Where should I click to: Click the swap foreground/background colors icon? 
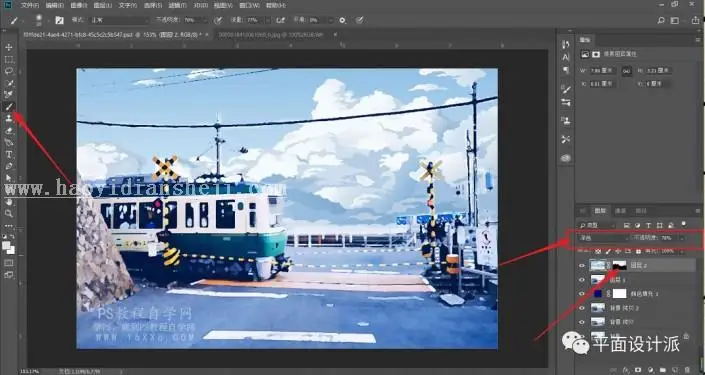(13, 237)
